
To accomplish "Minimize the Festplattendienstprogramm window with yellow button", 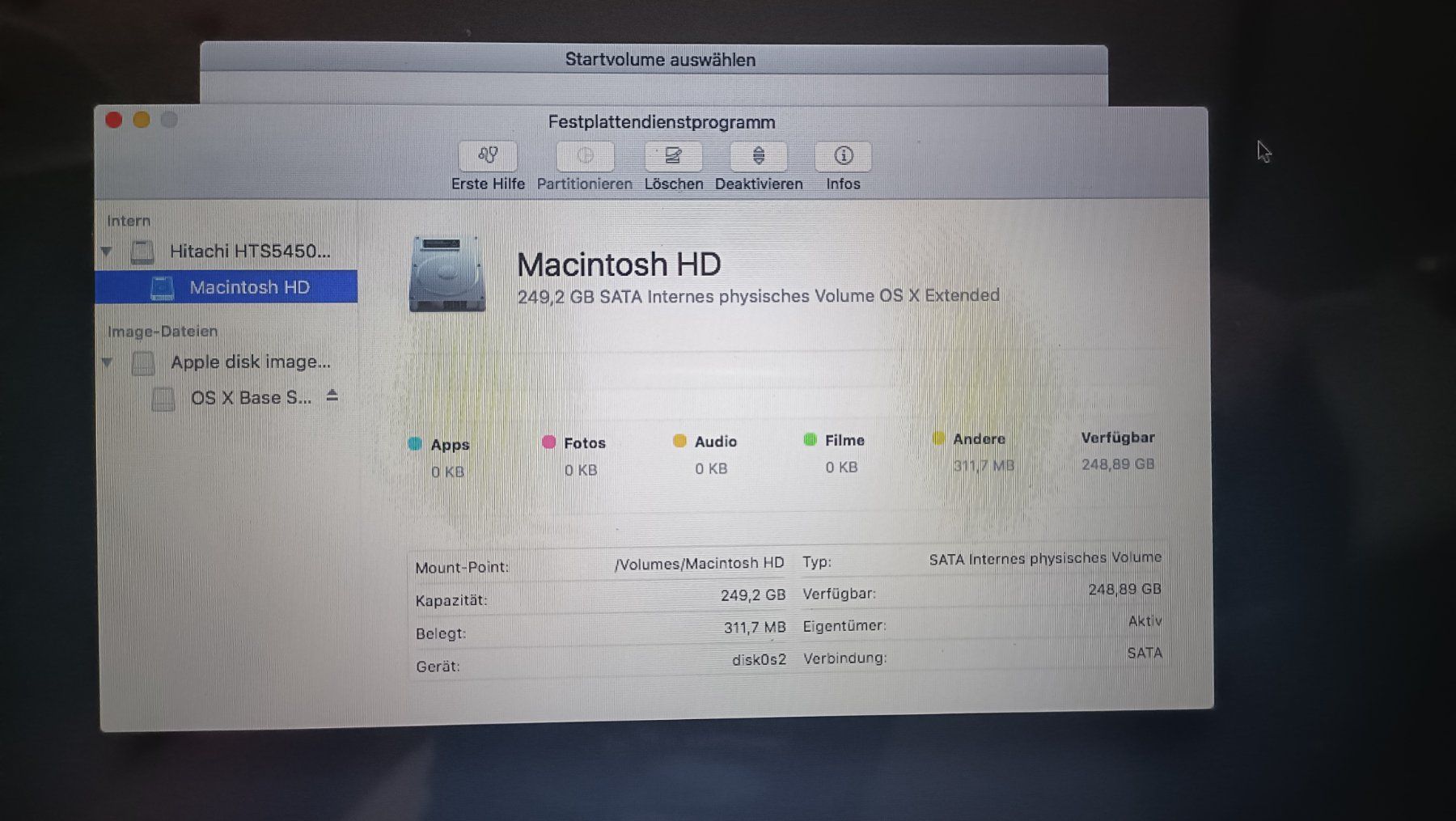I will (x=142, y=121).
